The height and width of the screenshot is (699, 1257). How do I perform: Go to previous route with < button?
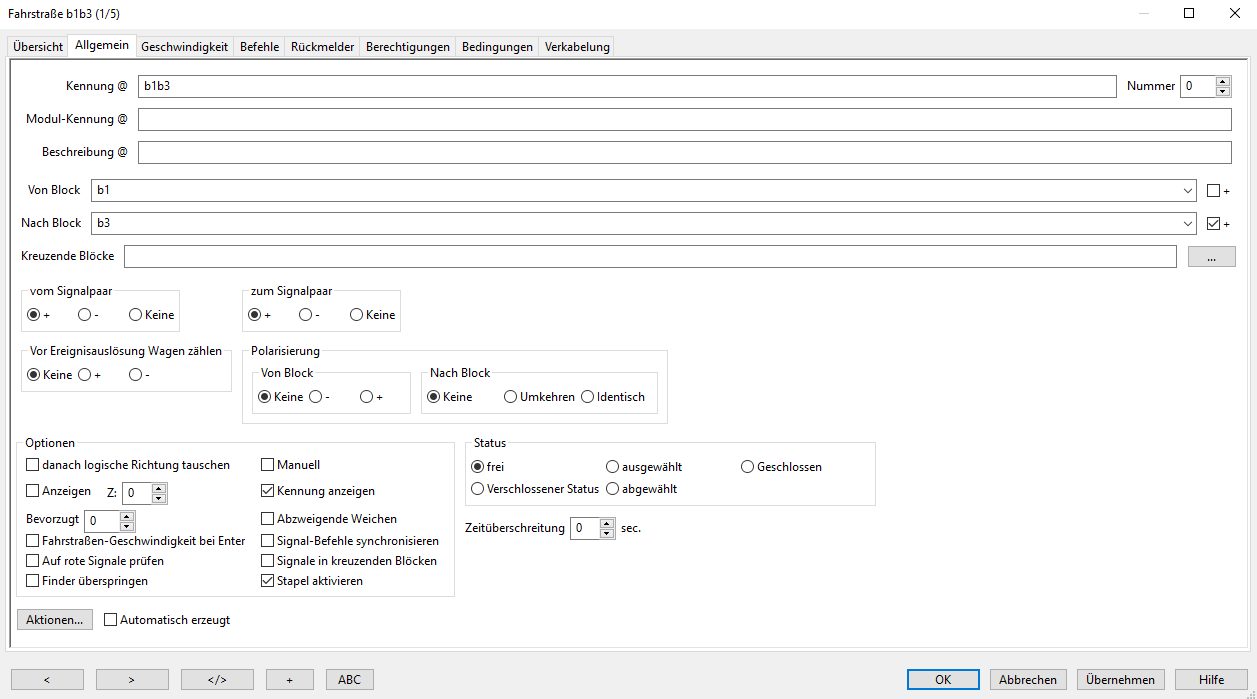click(x=48, y=679)
